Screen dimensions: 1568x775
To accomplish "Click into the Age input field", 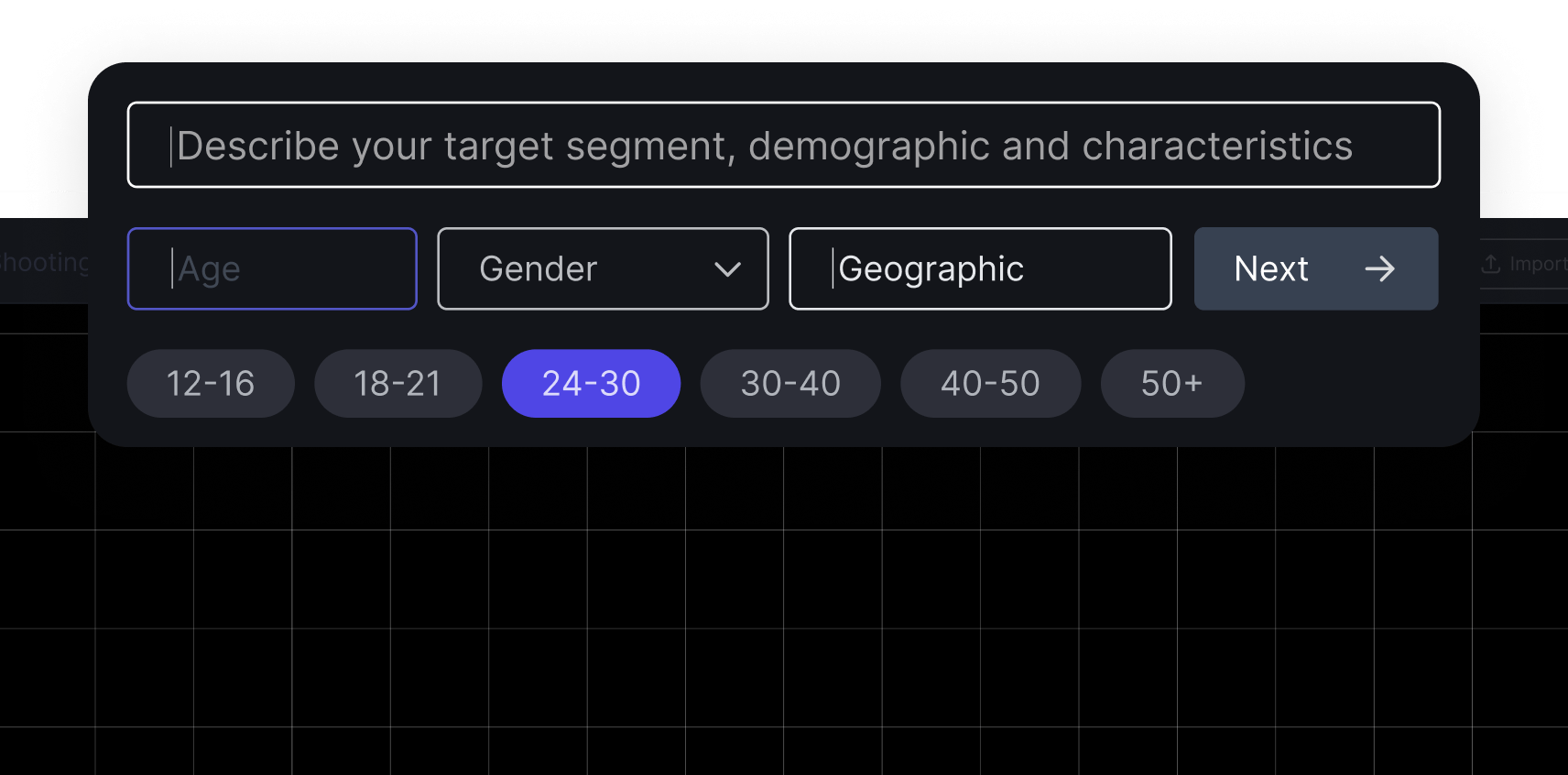I will pos(272,268).
